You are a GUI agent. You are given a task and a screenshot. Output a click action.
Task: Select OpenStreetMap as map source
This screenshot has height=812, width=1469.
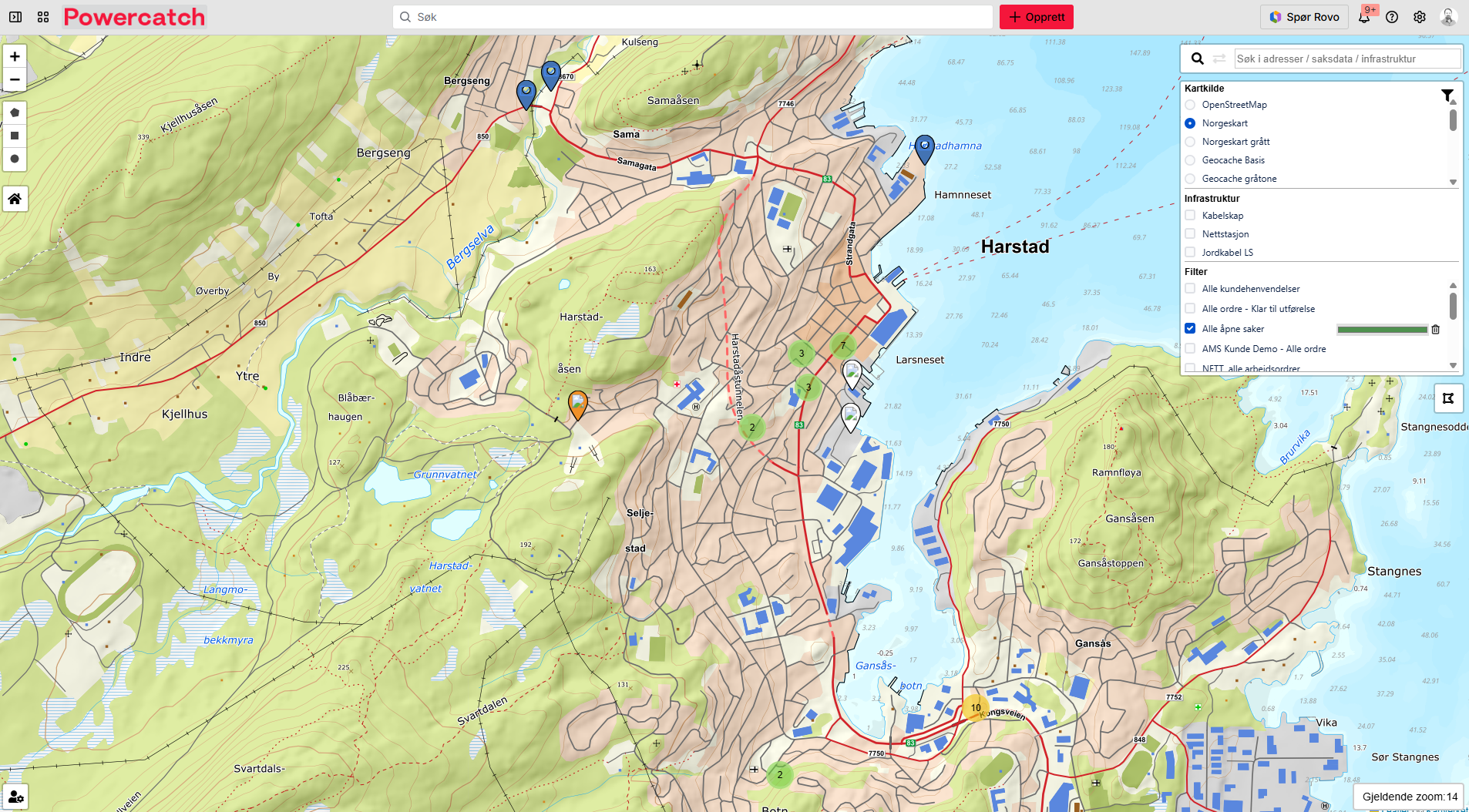(x=1190, y=105)
